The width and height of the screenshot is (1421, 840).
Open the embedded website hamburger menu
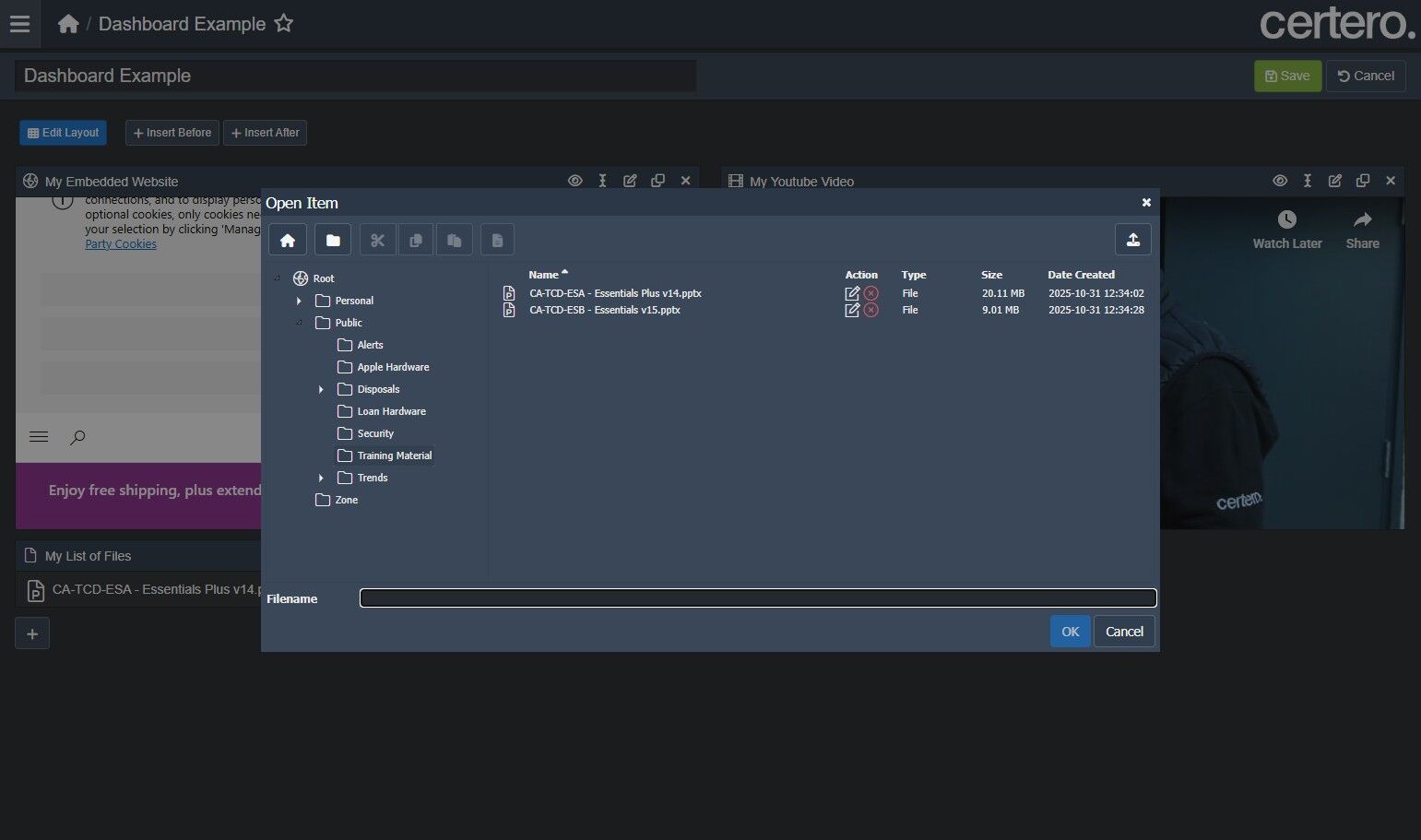coord(39,437)
